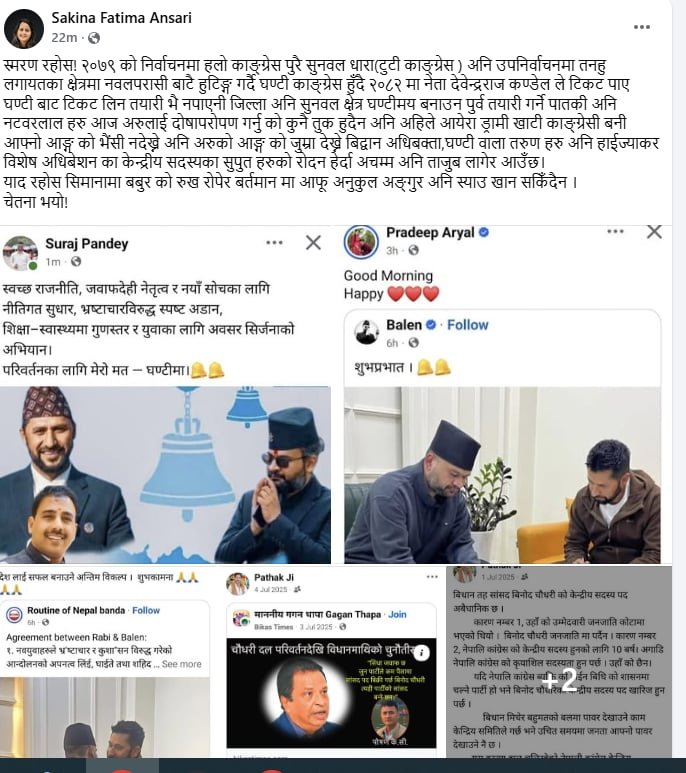Open Balen's profile avatar
Viewport: 686px width, 773px height.
coord(367,331)
